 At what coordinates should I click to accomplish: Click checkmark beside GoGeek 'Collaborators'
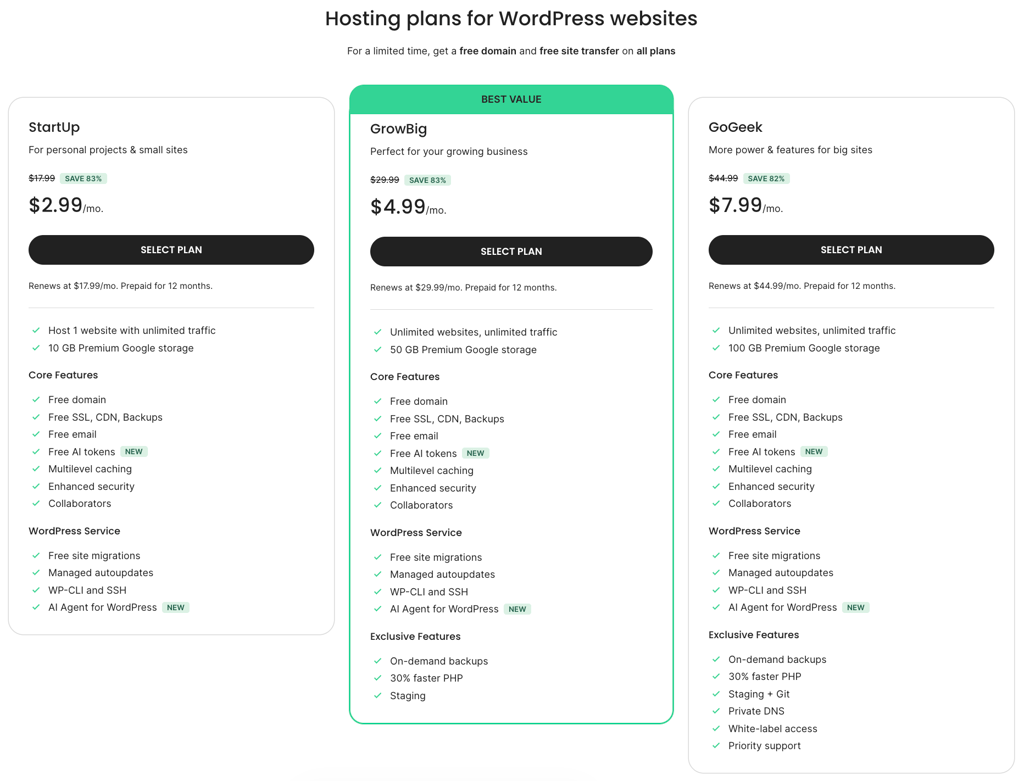[716, 503]
